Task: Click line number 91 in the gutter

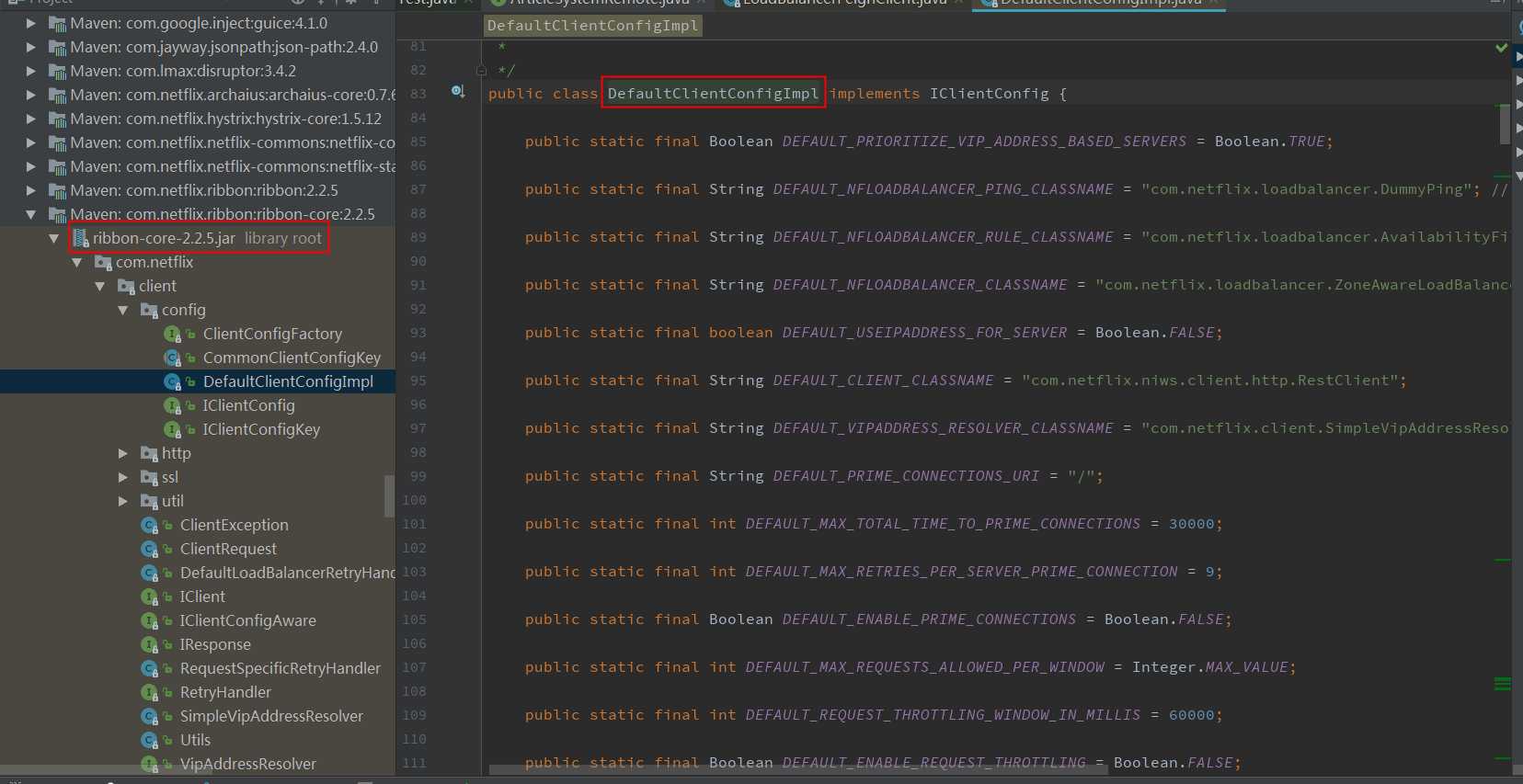Action: click(x=418, y=285)
